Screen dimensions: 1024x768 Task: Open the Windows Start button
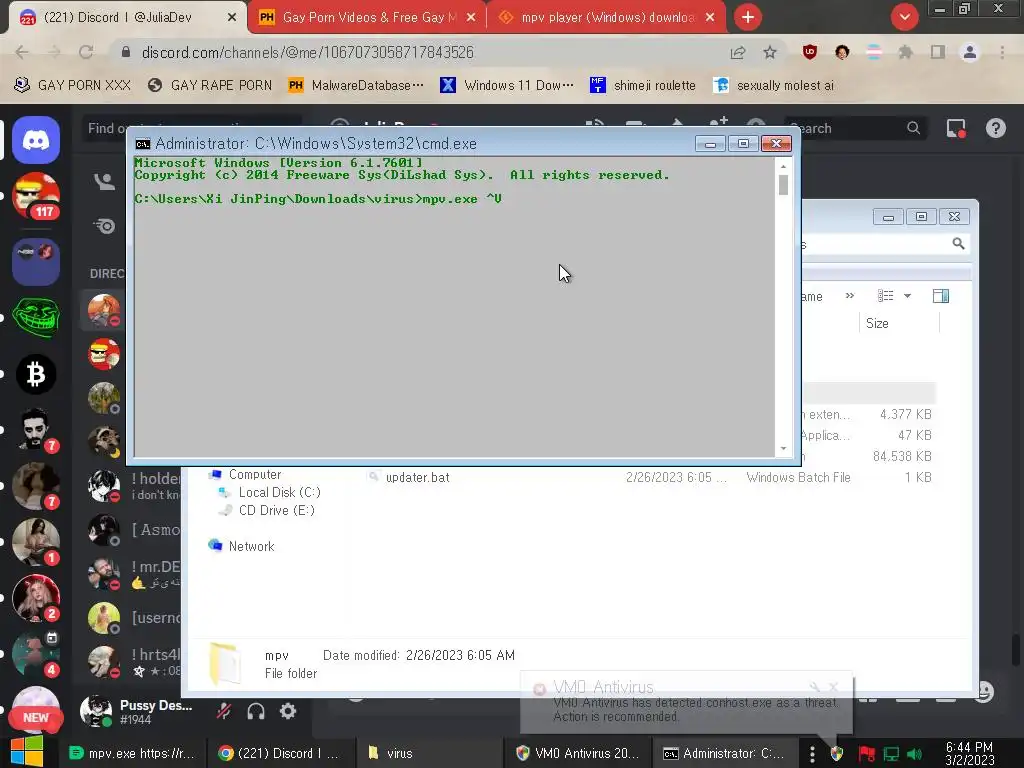pyautogui.click(x=27, y=752)
